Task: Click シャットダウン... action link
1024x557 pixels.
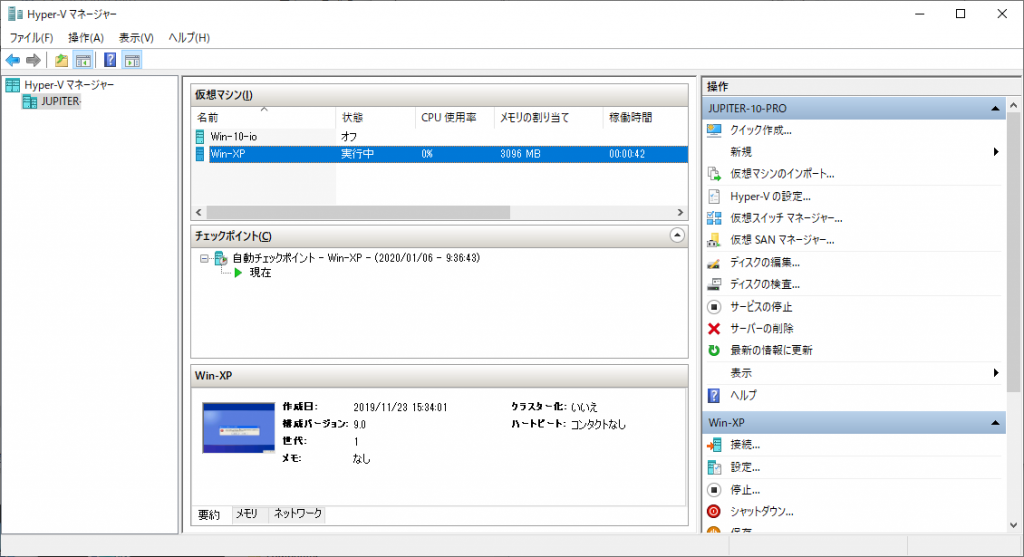Action: 762,511
